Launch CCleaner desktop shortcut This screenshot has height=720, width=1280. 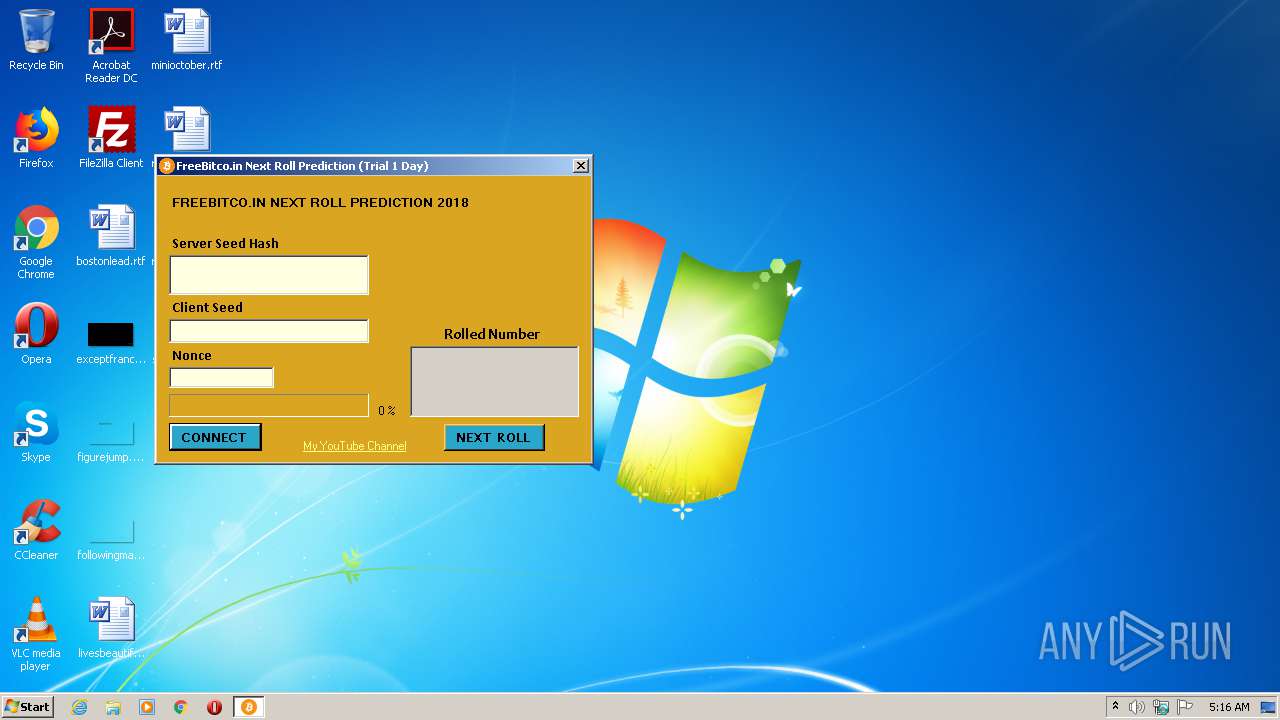point(36,530)
